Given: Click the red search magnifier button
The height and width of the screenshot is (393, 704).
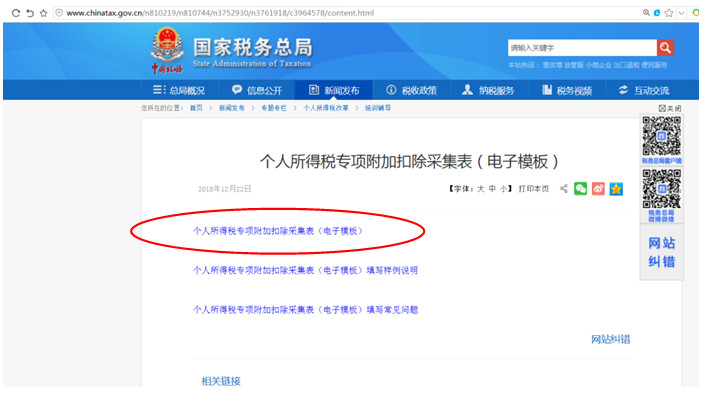Looking at the screenshot, I should tap(665, 48).
